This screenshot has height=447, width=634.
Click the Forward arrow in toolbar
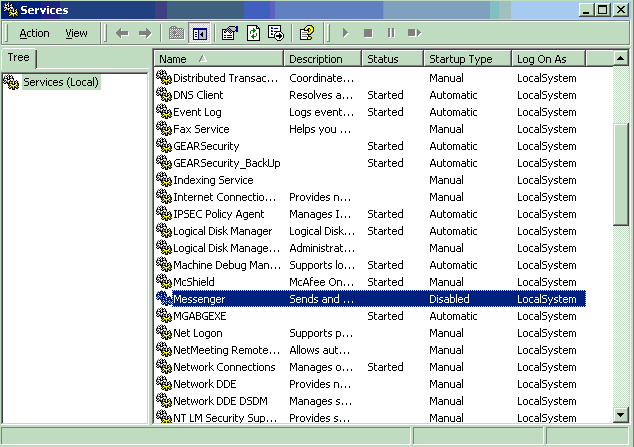tap(145, 33)
